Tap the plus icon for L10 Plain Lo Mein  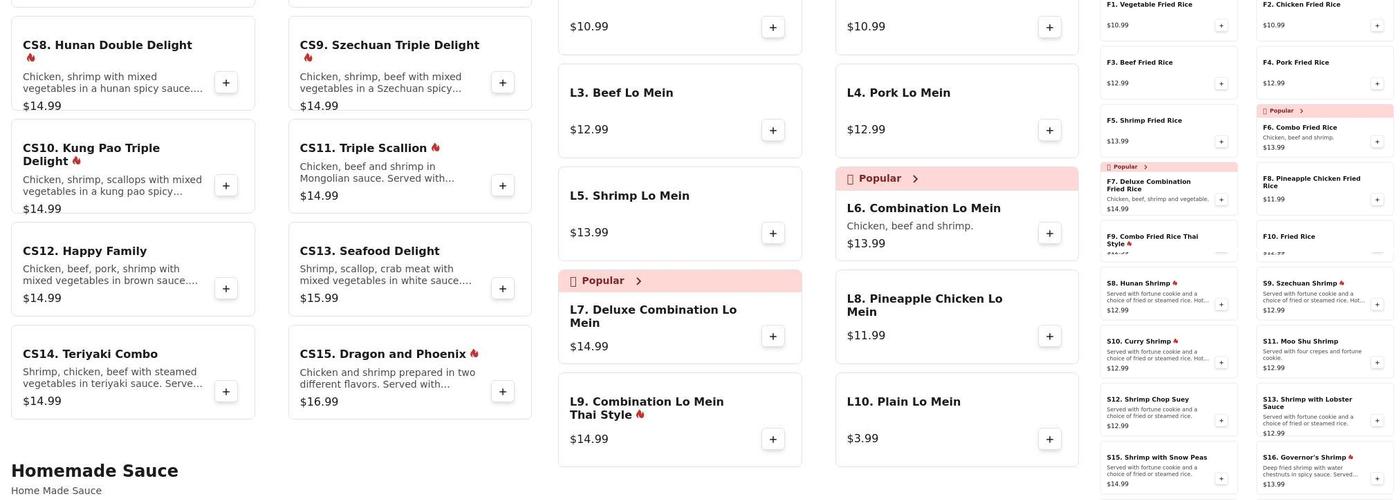tap(1050, 439)
